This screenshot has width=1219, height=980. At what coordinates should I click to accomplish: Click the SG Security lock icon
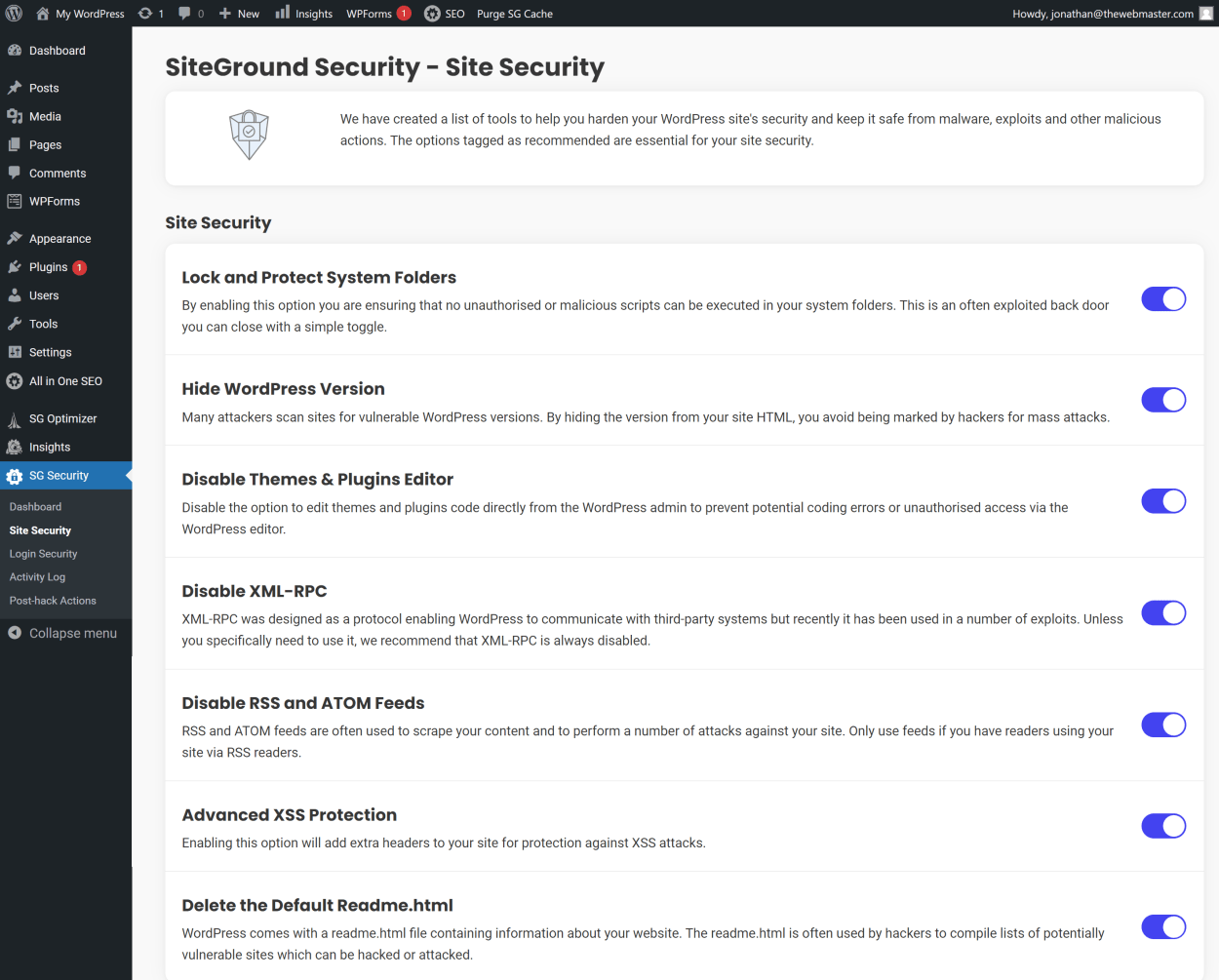tap(15, 476)
